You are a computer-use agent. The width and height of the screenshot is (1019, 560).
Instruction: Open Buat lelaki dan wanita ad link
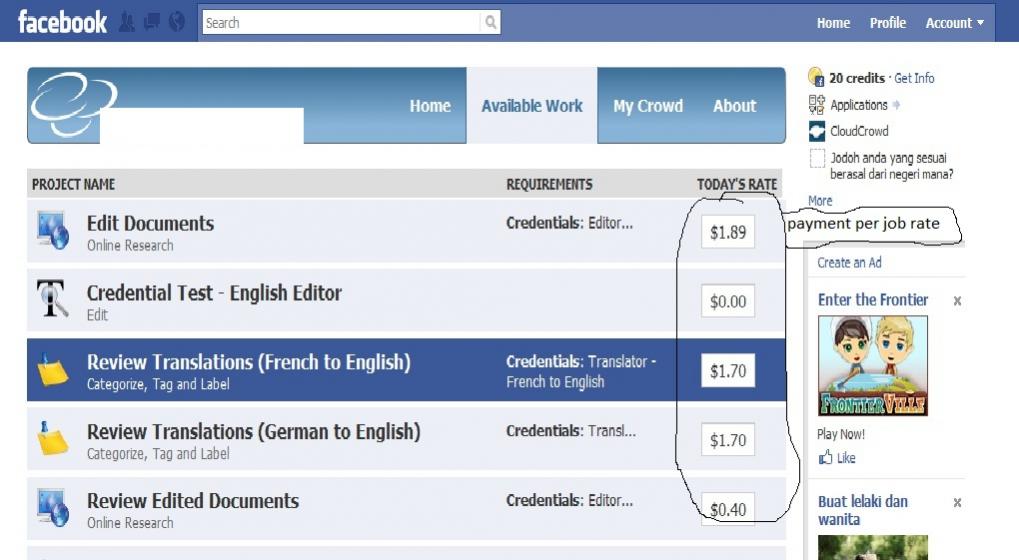(862, 510)
